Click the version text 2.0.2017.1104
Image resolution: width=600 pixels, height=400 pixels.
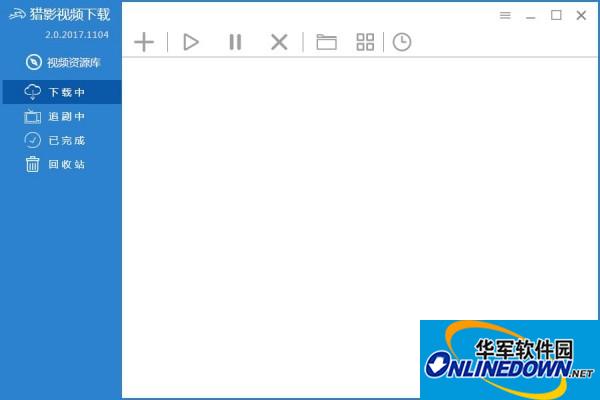coord(77,35)
